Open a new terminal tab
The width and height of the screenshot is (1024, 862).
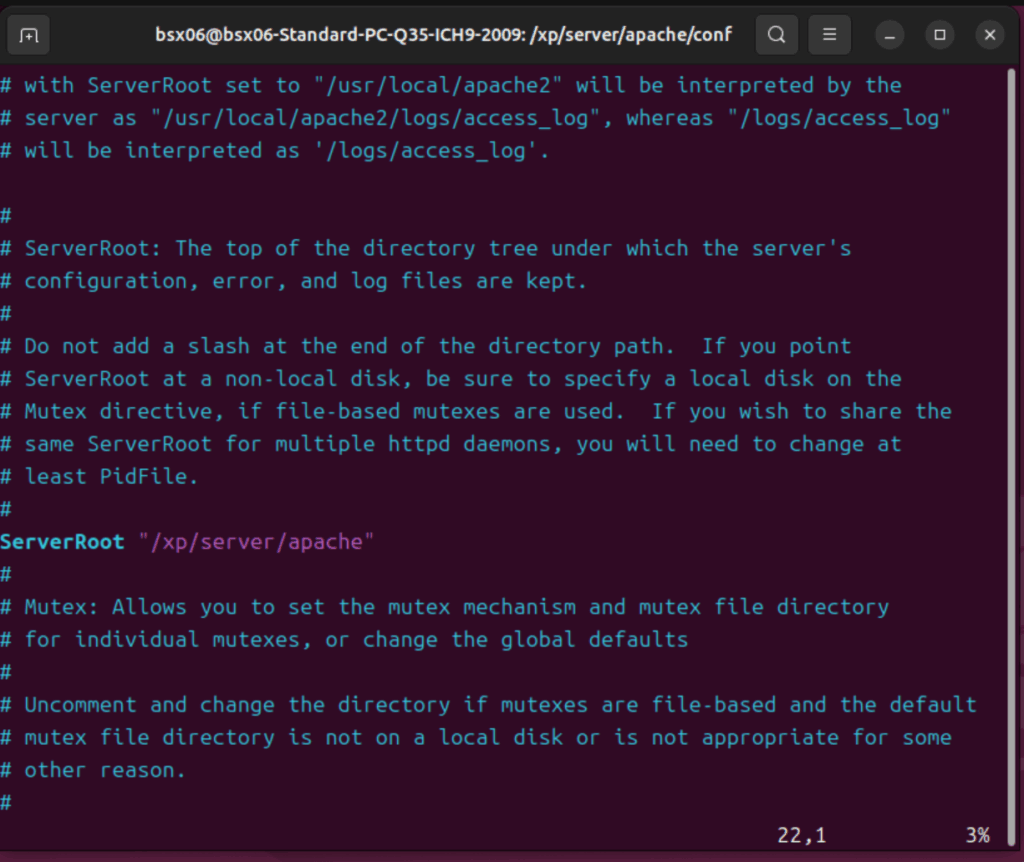pyautogui.click(x=28, y=35)
